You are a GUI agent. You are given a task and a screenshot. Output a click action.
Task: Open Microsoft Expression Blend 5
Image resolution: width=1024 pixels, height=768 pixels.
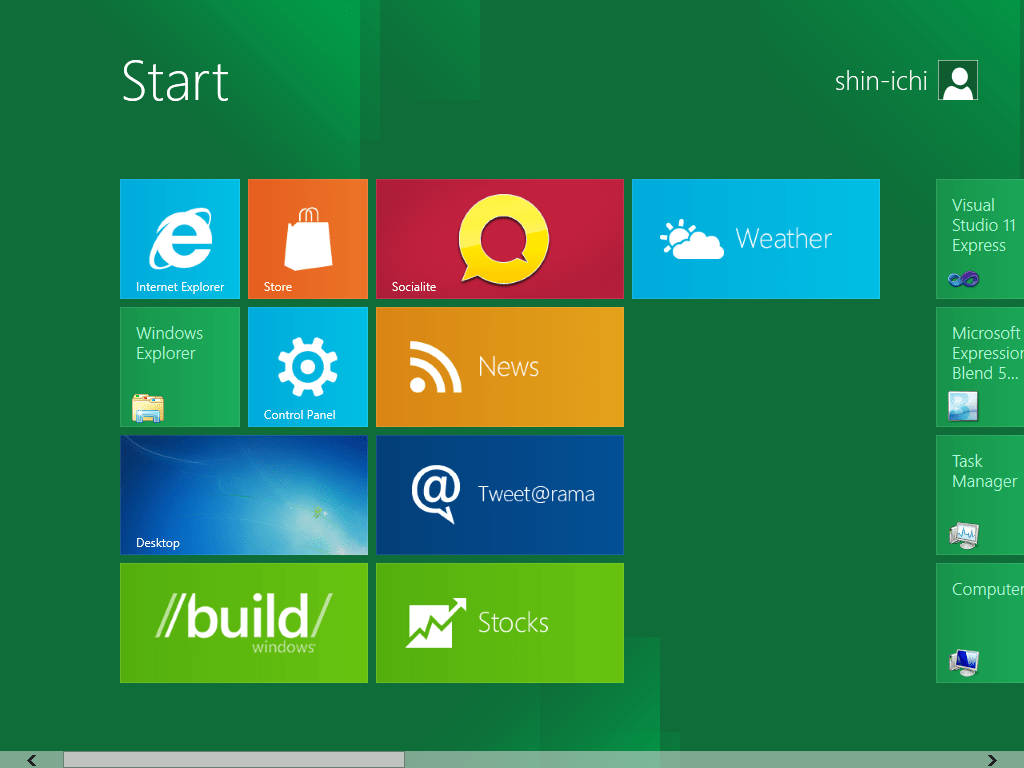[985, 367]
